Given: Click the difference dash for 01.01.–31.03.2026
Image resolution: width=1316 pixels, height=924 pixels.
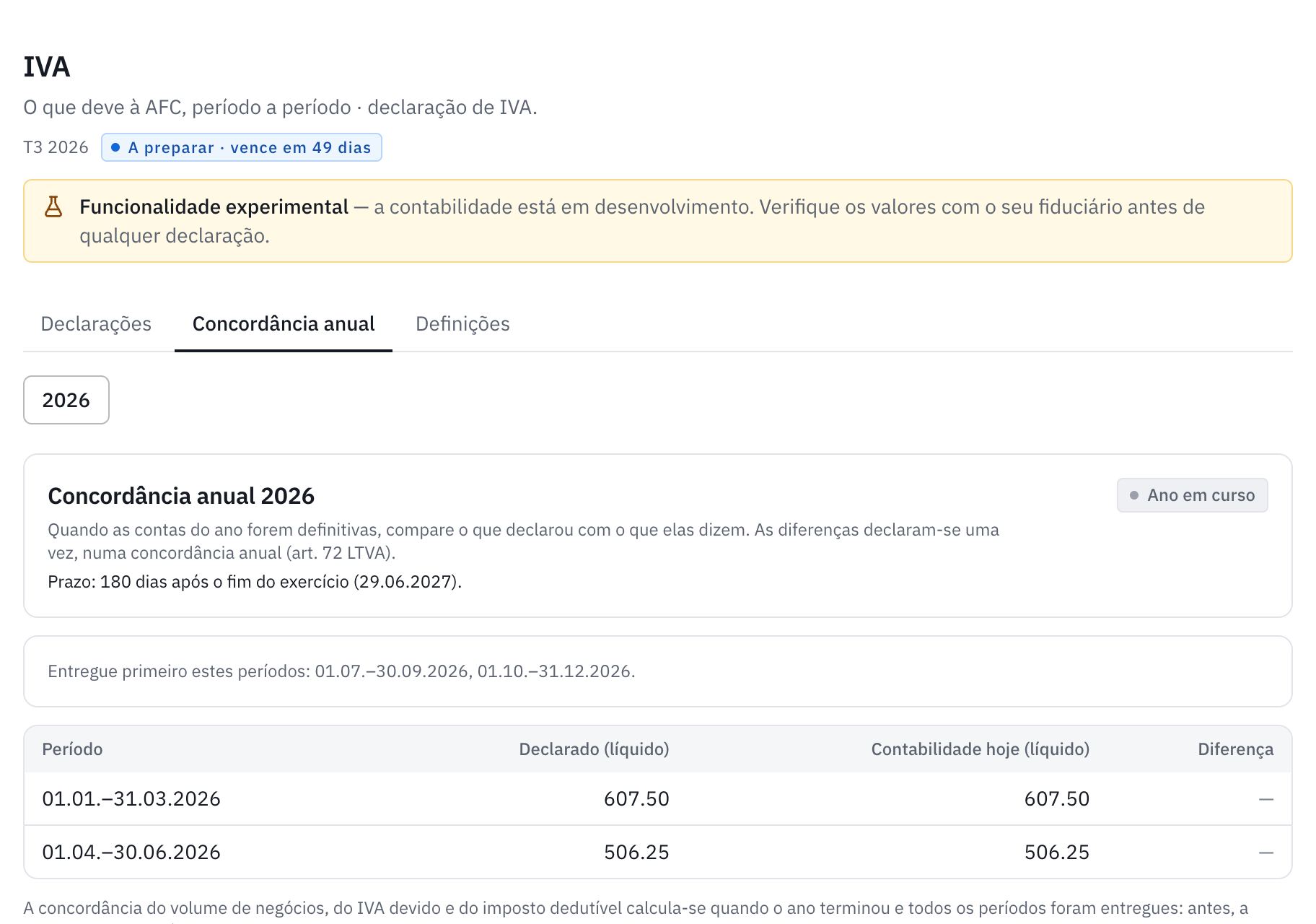Looking at the screenshot, I should (x=1266, y=799).
